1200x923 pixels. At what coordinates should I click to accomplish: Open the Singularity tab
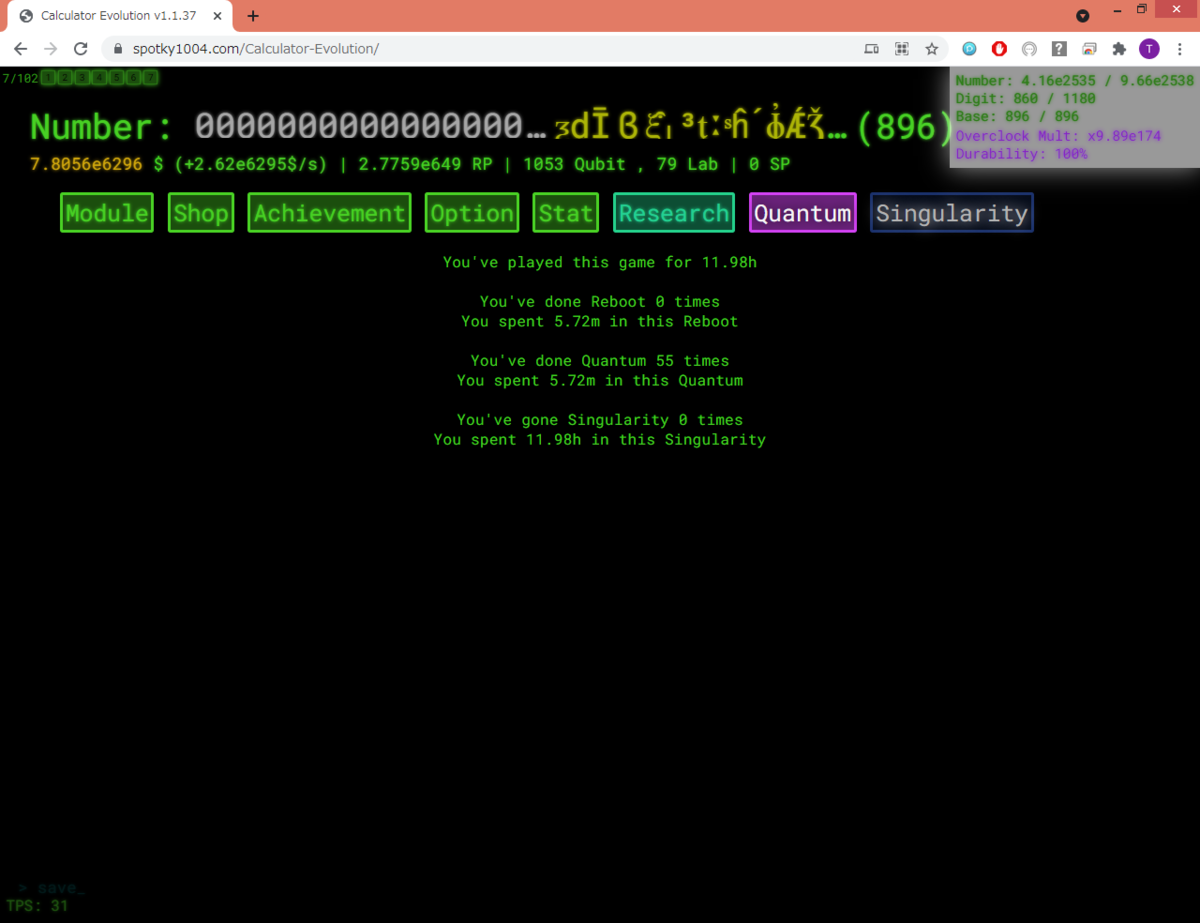952,213
